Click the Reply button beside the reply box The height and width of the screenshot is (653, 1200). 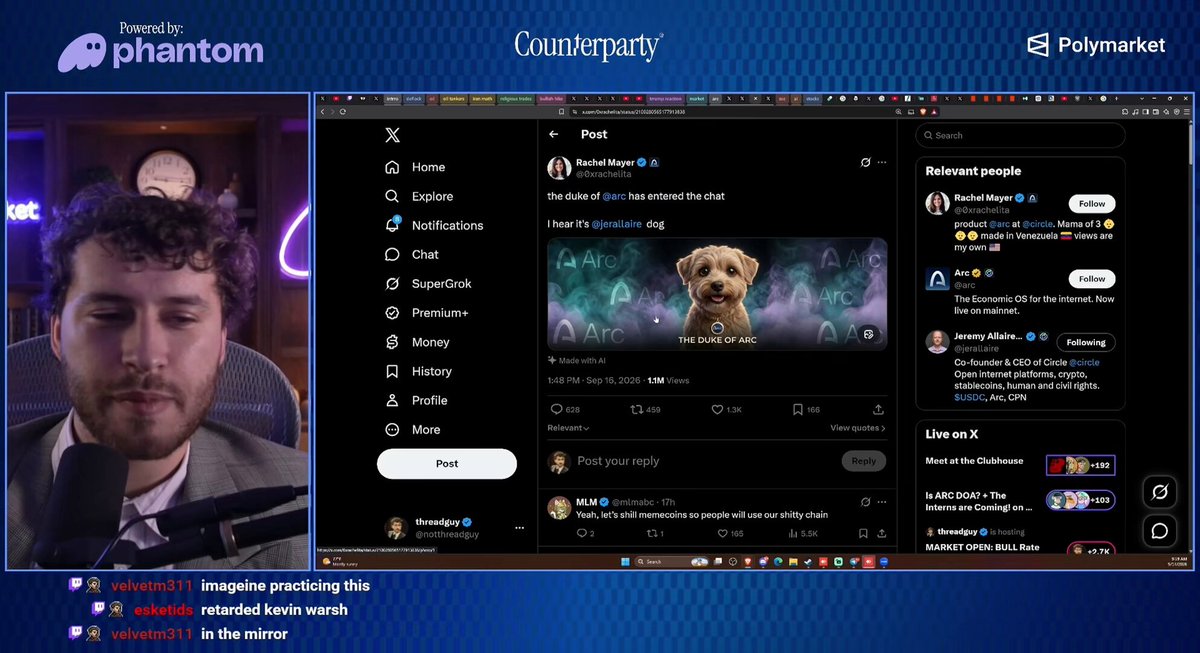pos(864,461)
